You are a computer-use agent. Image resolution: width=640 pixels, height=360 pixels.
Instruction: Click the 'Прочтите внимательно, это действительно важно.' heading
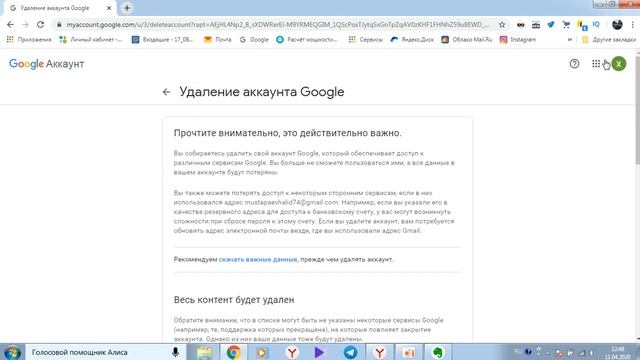coord(288,133)
